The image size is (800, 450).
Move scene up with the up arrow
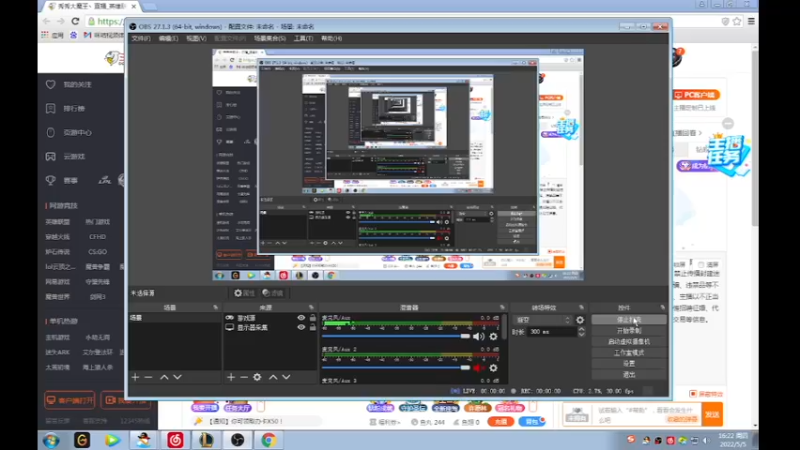[x=164, y=377]
